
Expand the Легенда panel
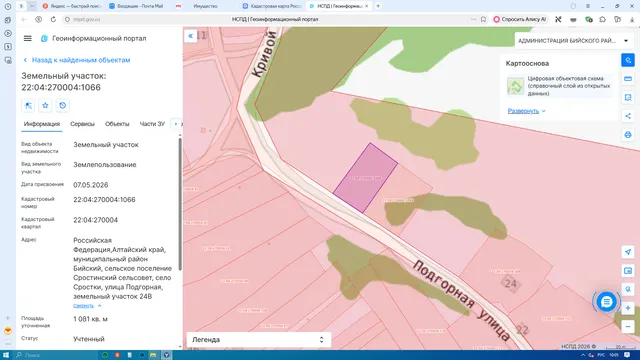(258, 340)
